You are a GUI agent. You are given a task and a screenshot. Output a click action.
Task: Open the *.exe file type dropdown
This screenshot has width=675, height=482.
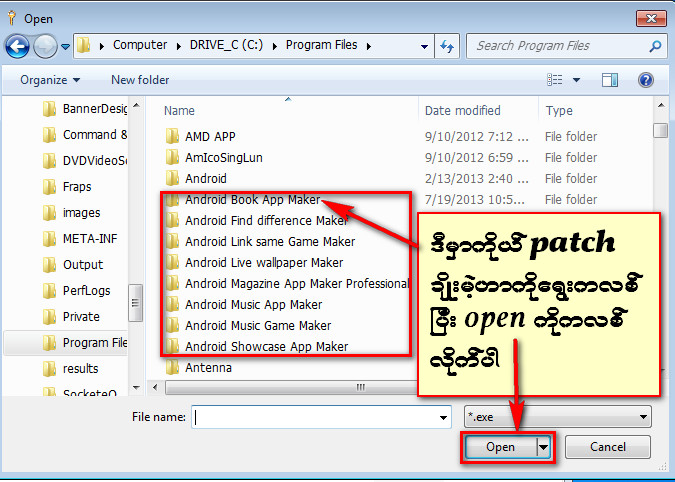[x=558, y=417]
